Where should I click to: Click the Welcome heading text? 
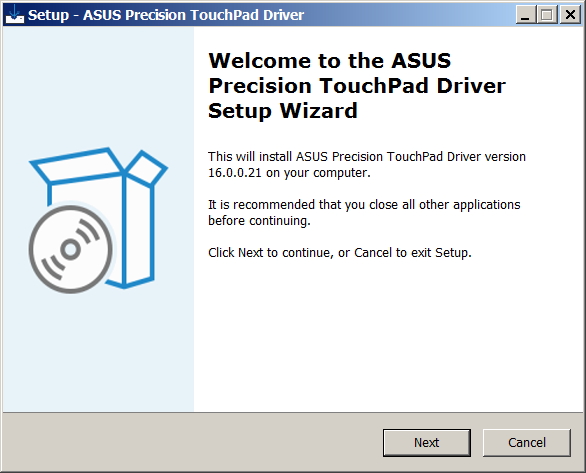[357, 86]
